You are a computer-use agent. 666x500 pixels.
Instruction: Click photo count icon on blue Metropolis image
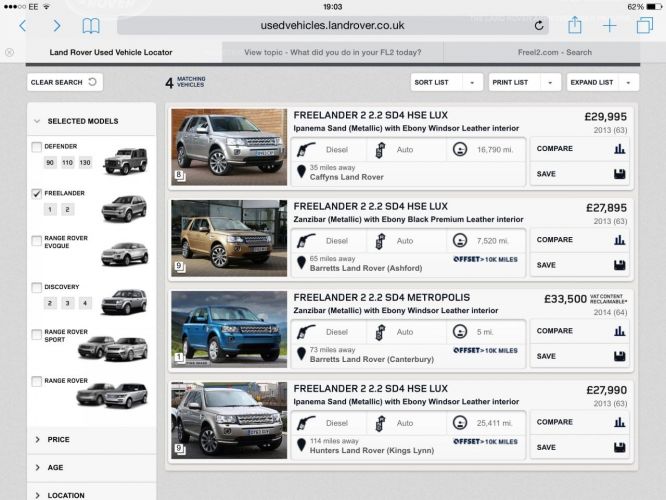click(180, 358)
